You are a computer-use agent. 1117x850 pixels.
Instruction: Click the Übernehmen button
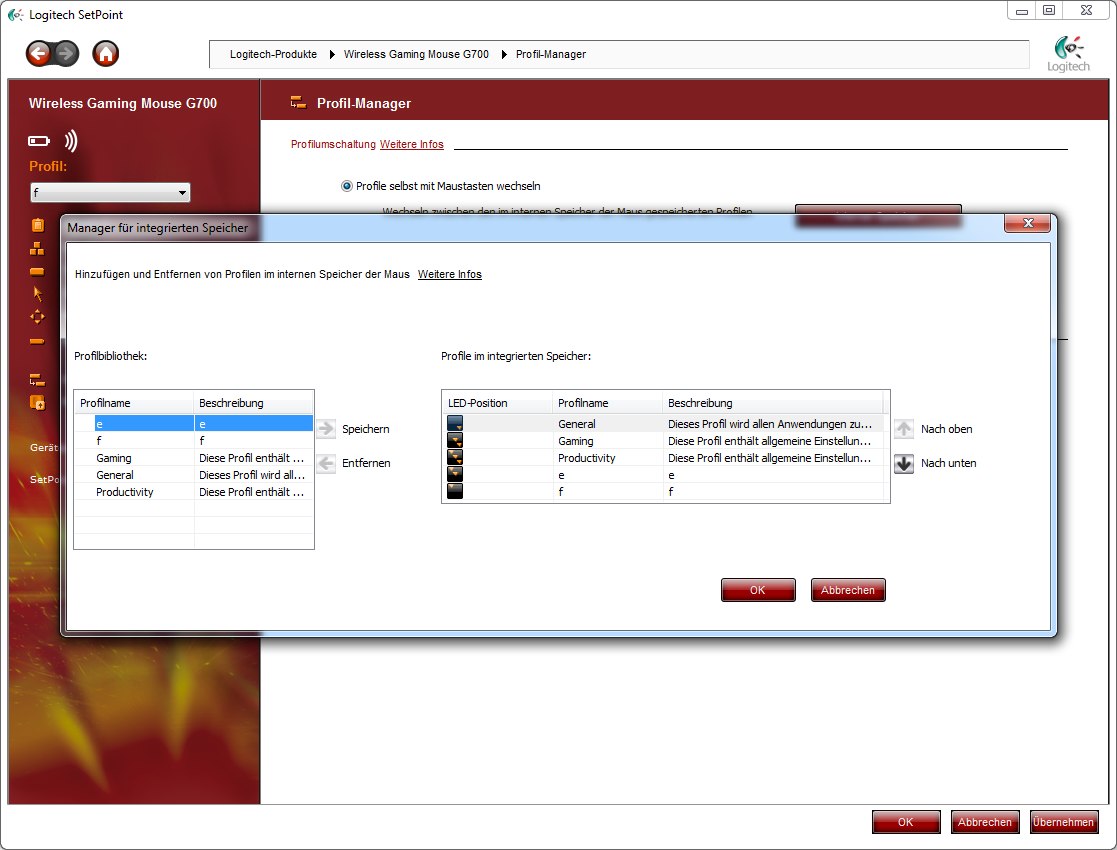click(1063, 822)
